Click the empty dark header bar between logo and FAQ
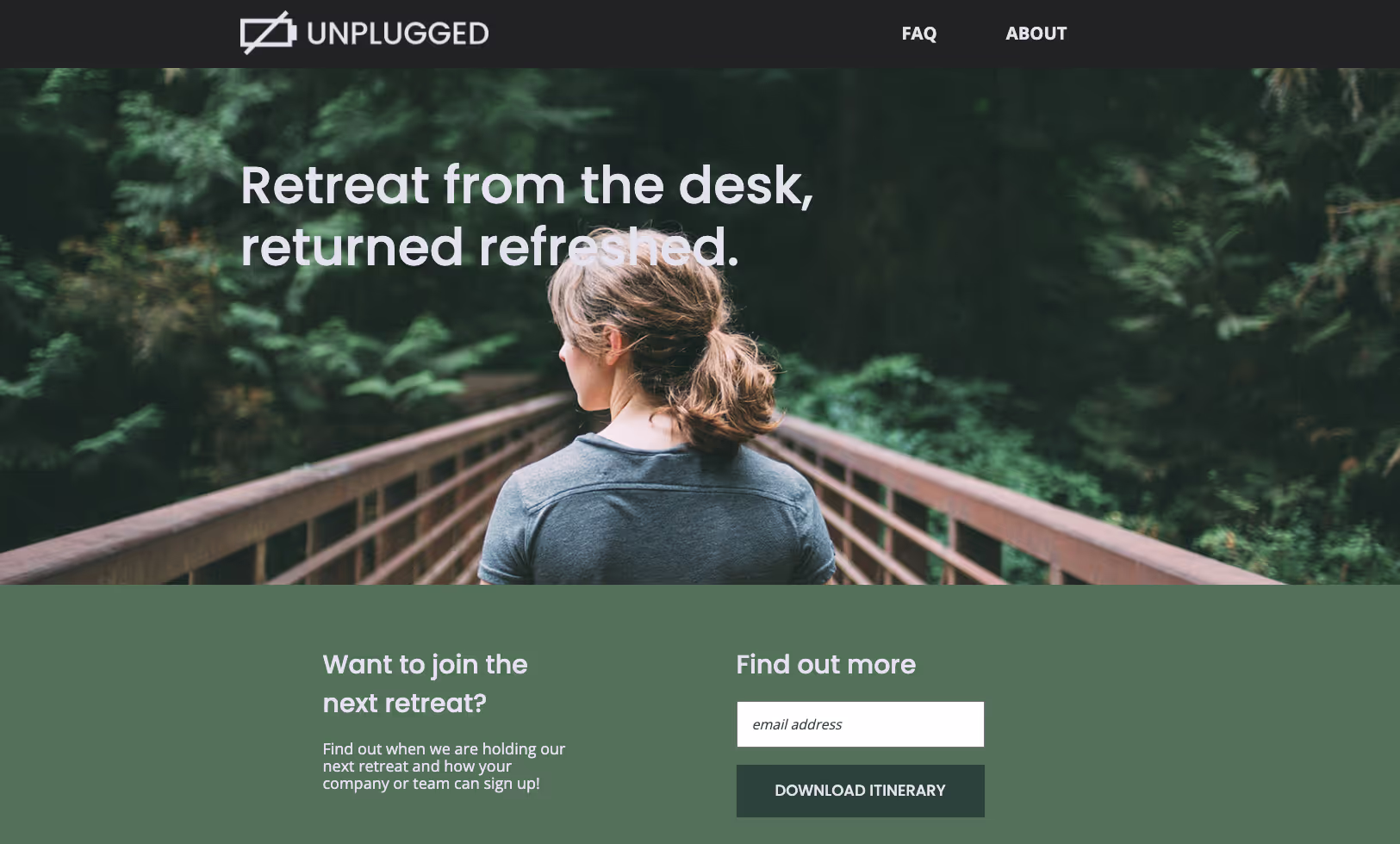The height and width of the screenshot is (844, 1400). (689, 34)
